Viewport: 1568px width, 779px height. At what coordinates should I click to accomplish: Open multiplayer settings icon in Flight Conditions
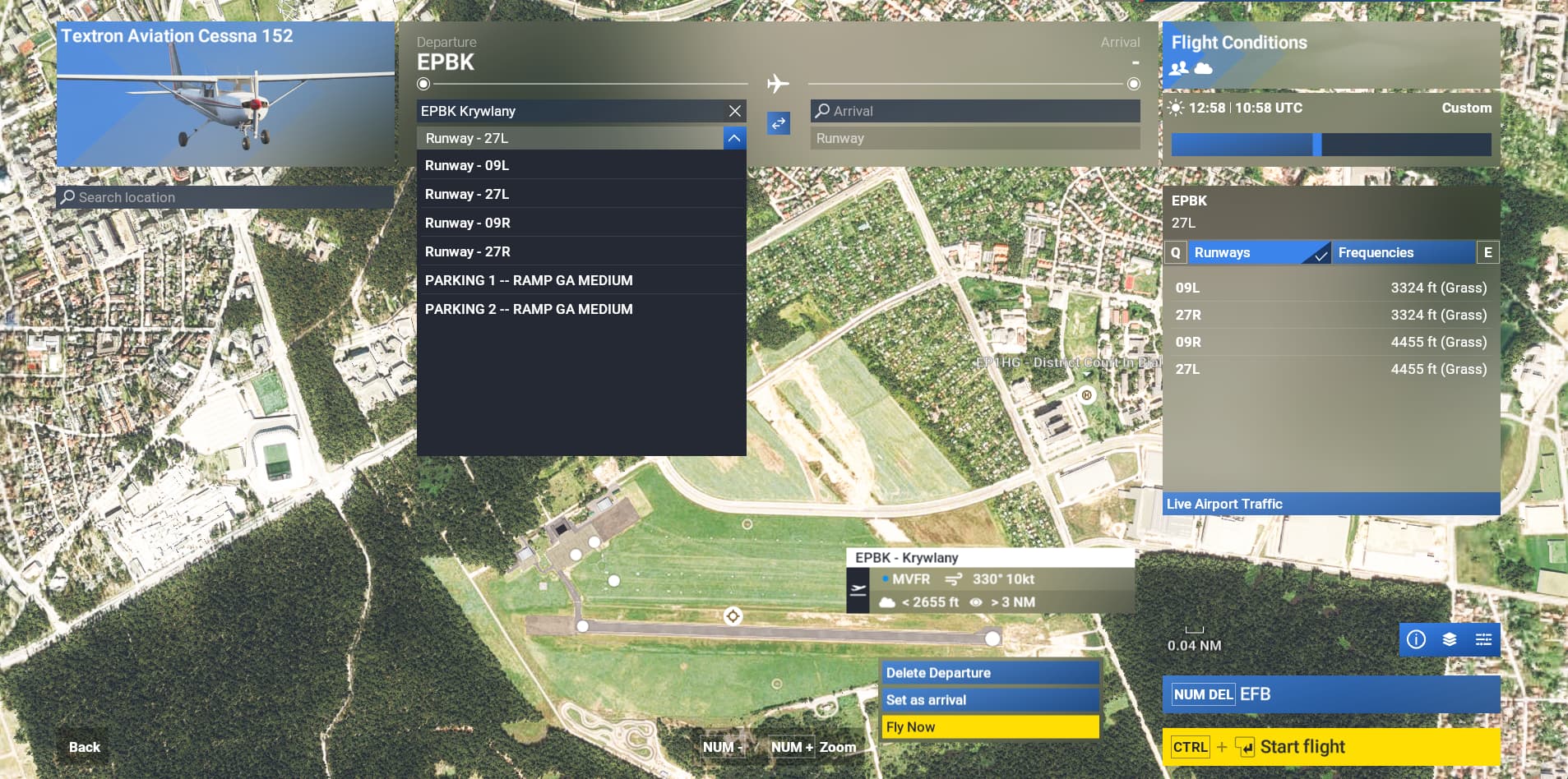[1179, 68]
